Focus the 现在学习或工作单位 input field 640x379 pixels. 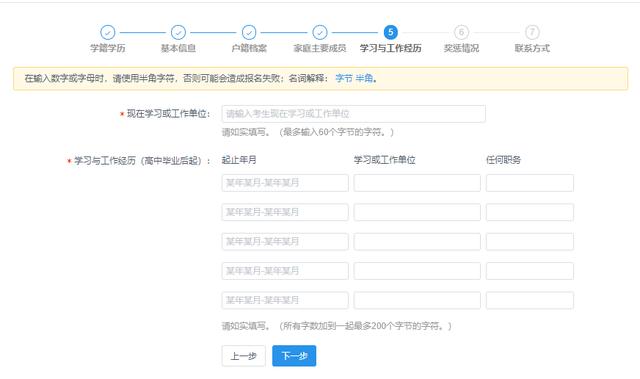353,114
